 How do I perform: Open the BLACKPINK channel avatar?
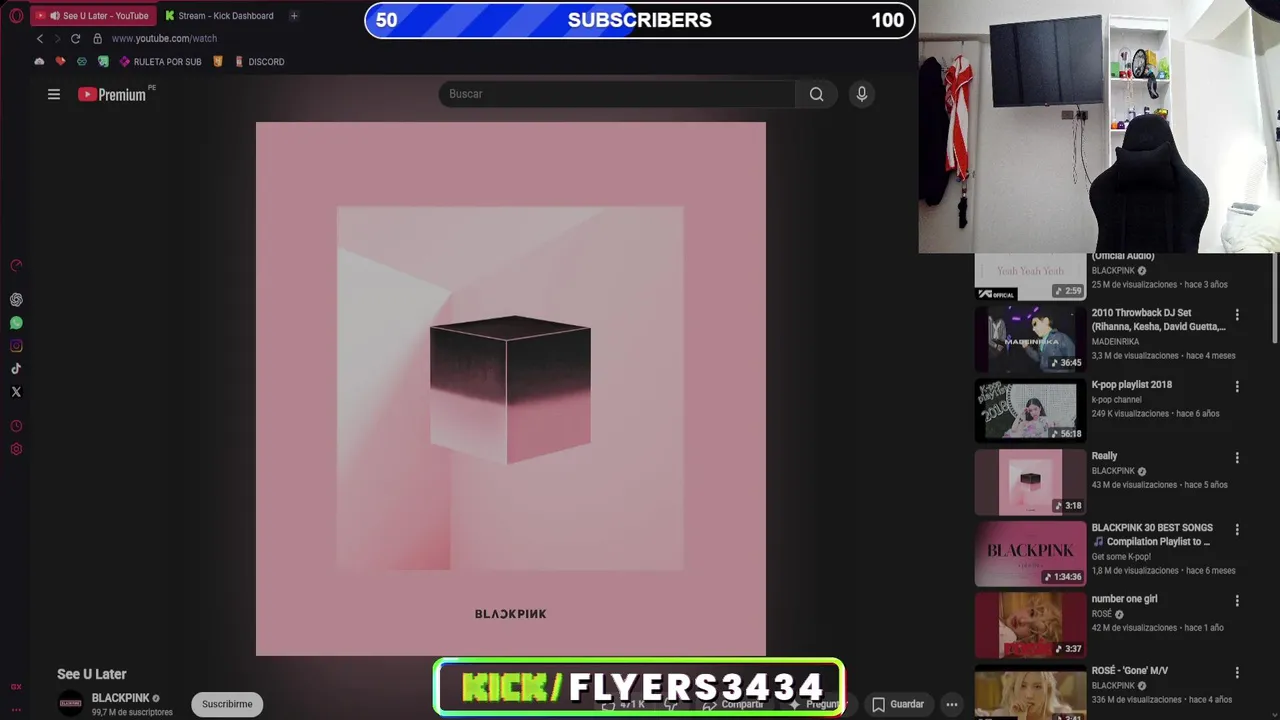(x=70, y=703)
